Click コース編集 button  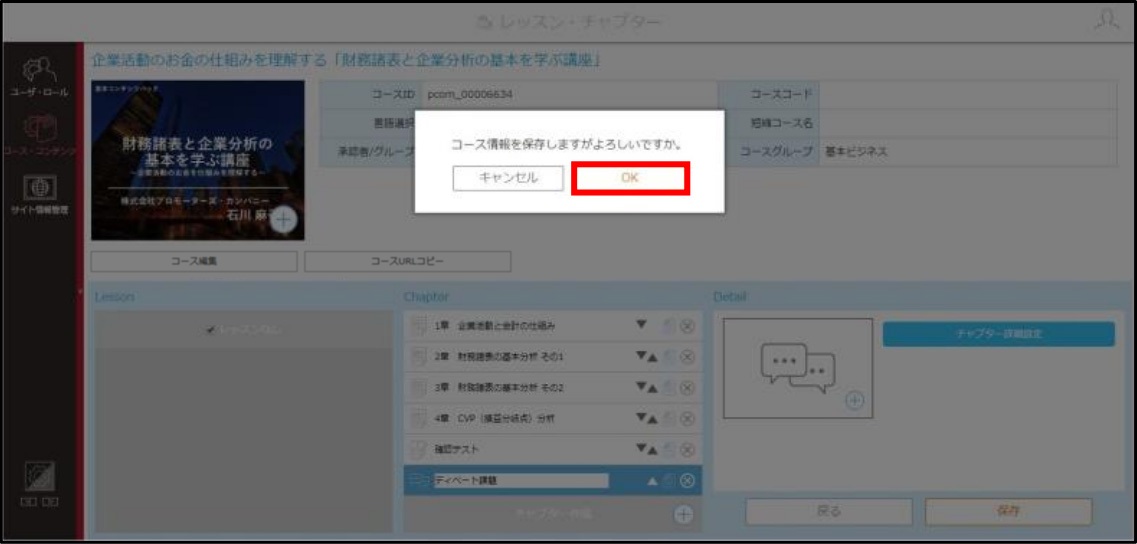click(x=194, y=261)
